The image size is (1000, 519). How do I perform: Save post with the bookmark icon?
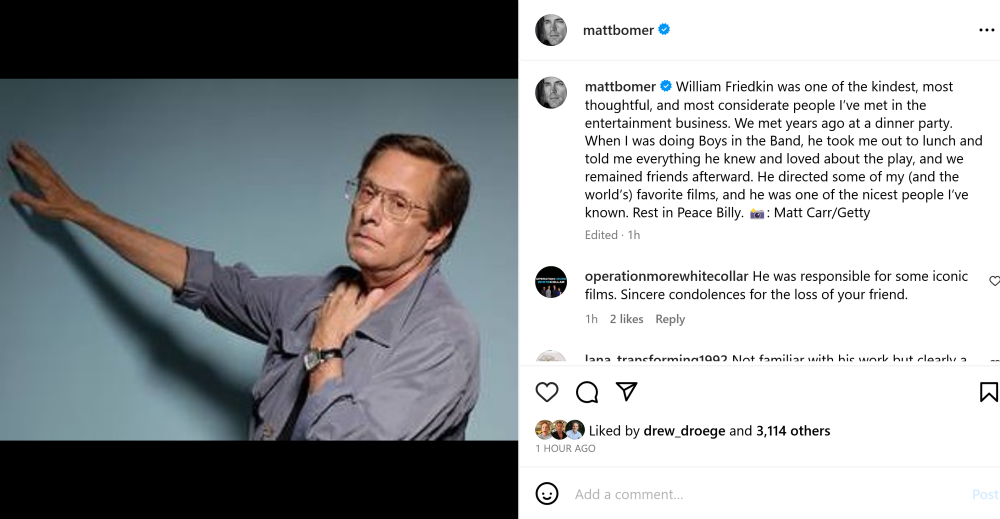click(x=988, y=392)
